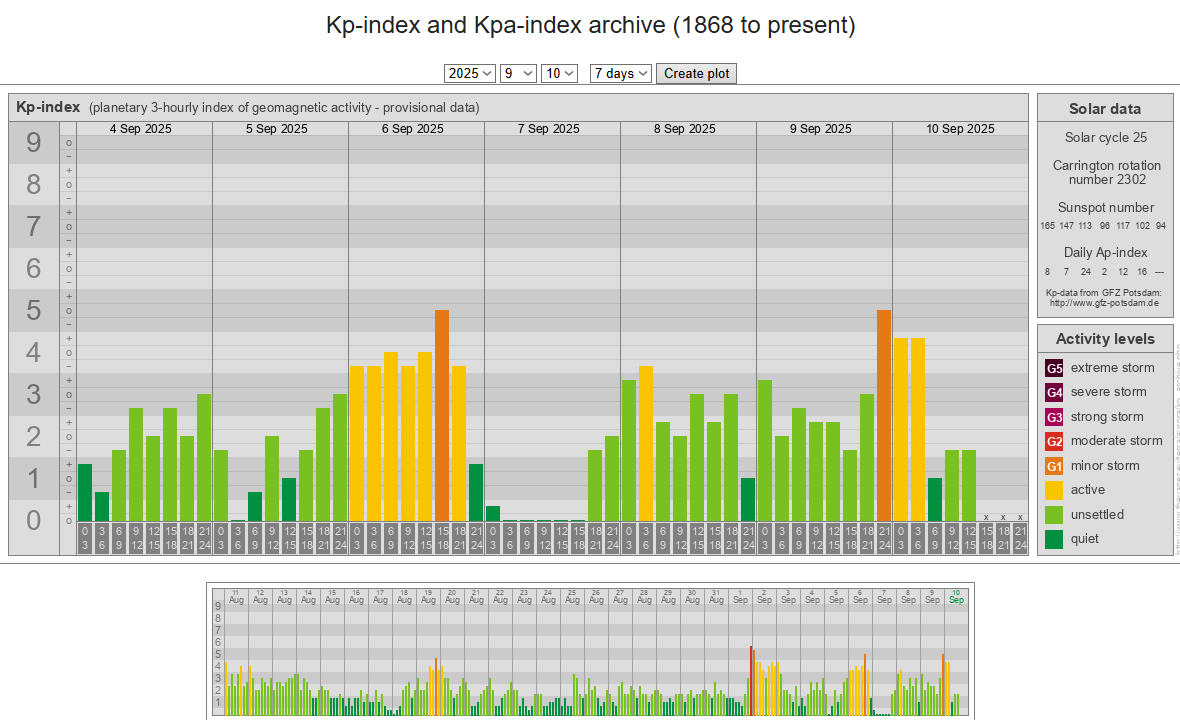Select the 7 Sep 2025 date header
1180x720 pixels.
point(548,129)
